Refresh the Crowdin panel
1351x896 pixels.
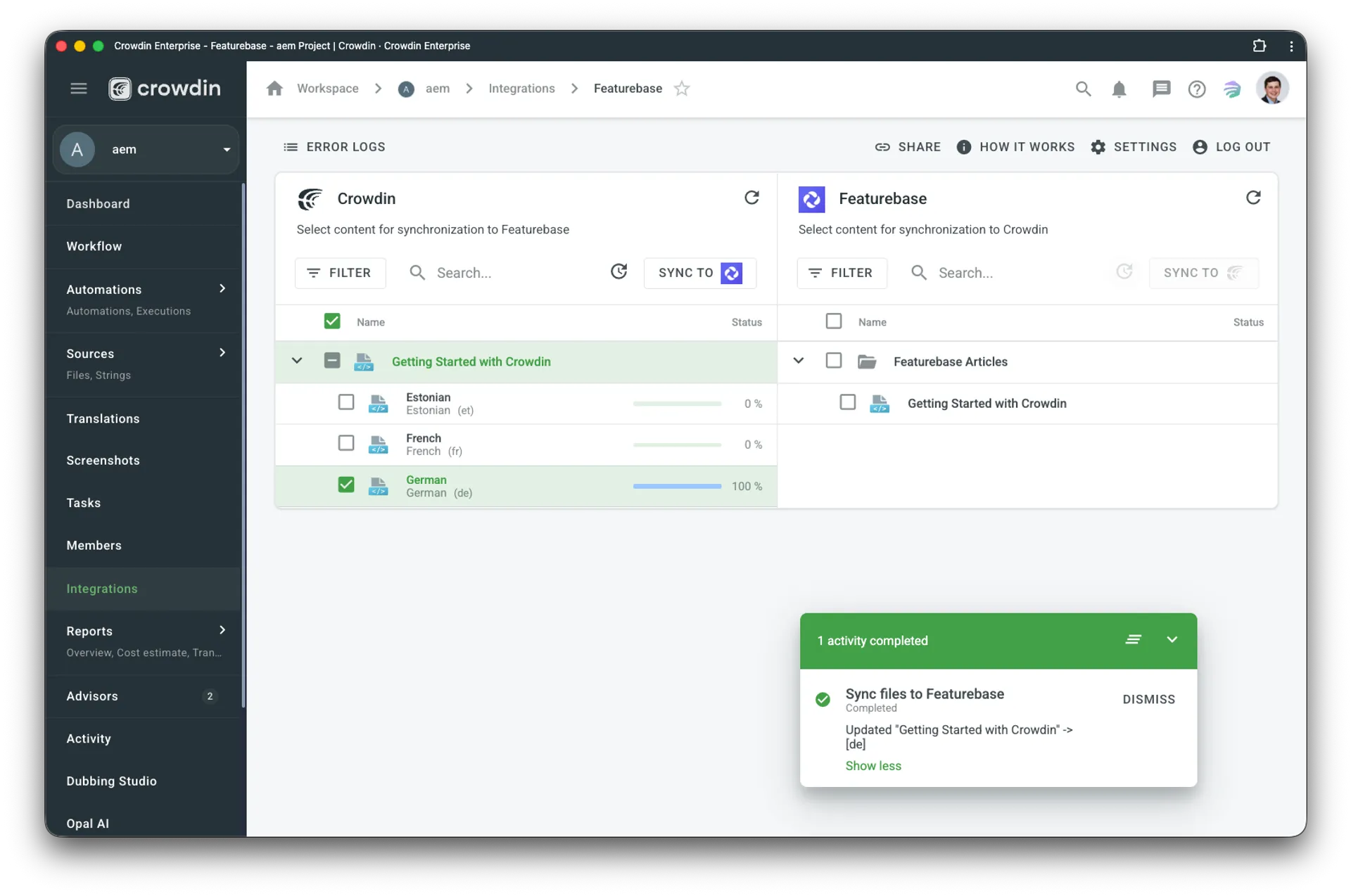(x=751, y=198)
